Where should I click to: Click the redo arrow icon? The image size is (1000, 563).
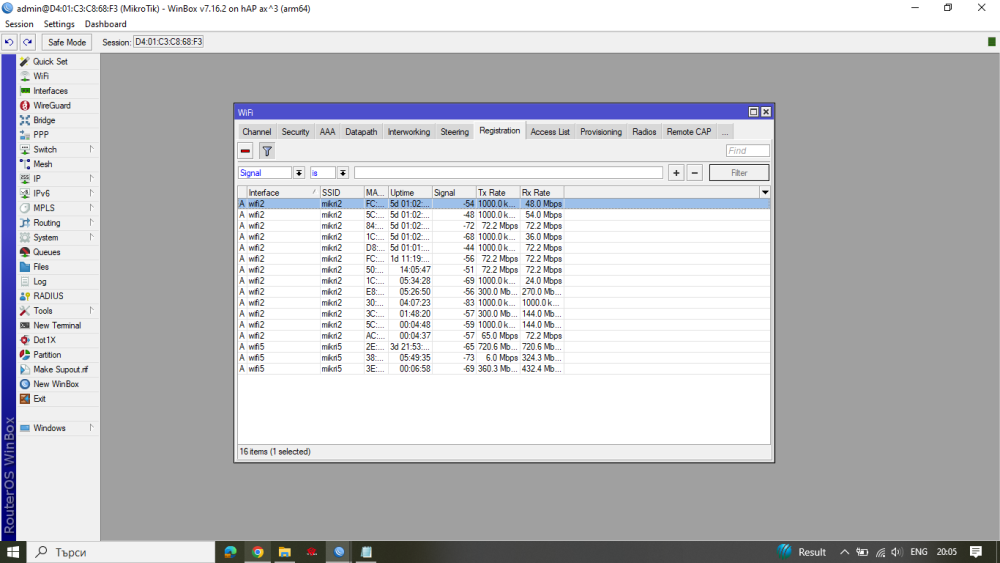pyautogui.click(x=27, y=42)
